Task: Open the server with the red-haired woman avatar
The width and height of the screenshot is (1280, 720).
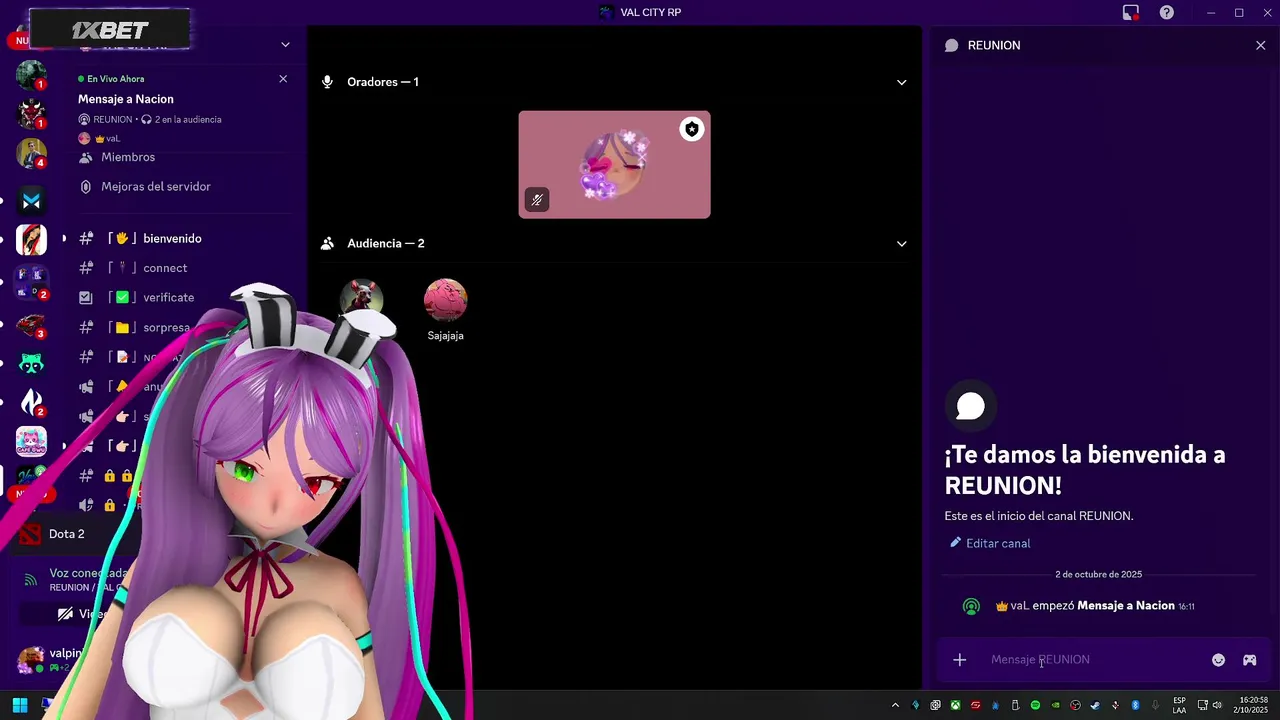Action: (31, 240)
